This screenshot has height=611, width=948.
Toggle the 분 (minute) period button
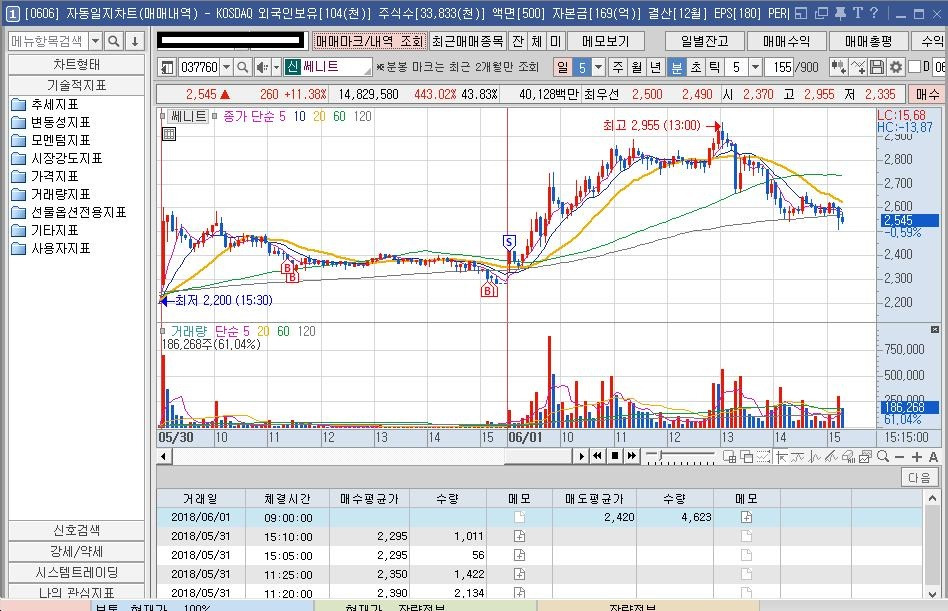(x=677, y=67)
